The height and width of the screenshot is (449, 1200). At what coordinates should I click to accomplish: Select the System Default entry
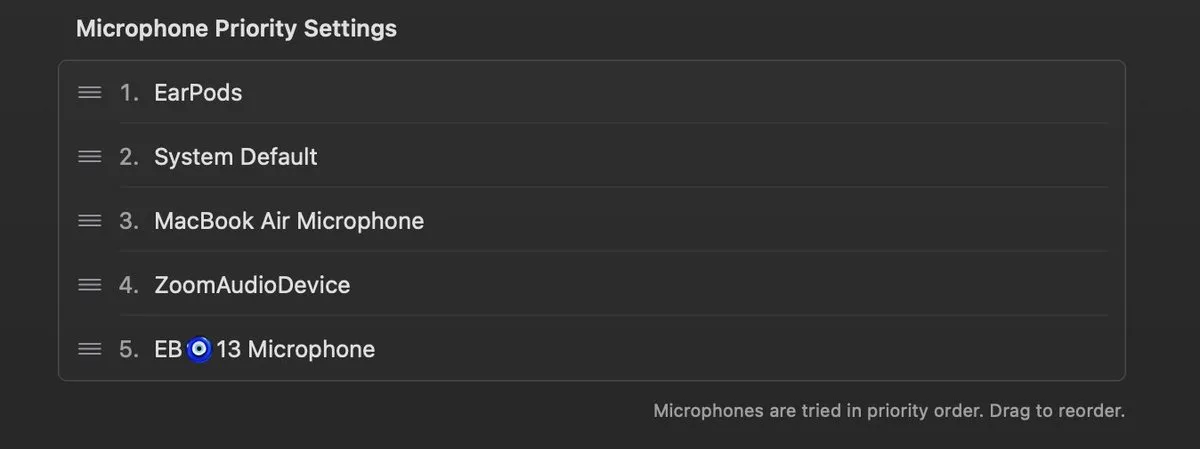pyautogui.click(x=236, y=157)
